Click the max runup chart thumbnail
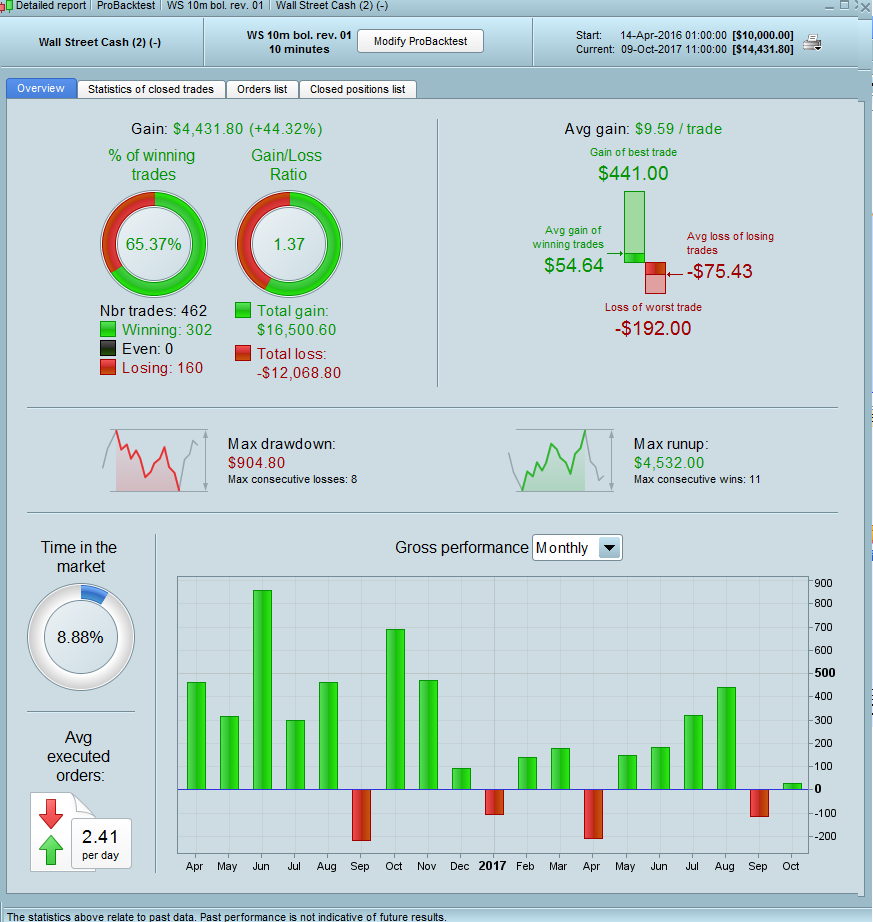This screenshot has height=922, width=873. click(x=561, y=460)
